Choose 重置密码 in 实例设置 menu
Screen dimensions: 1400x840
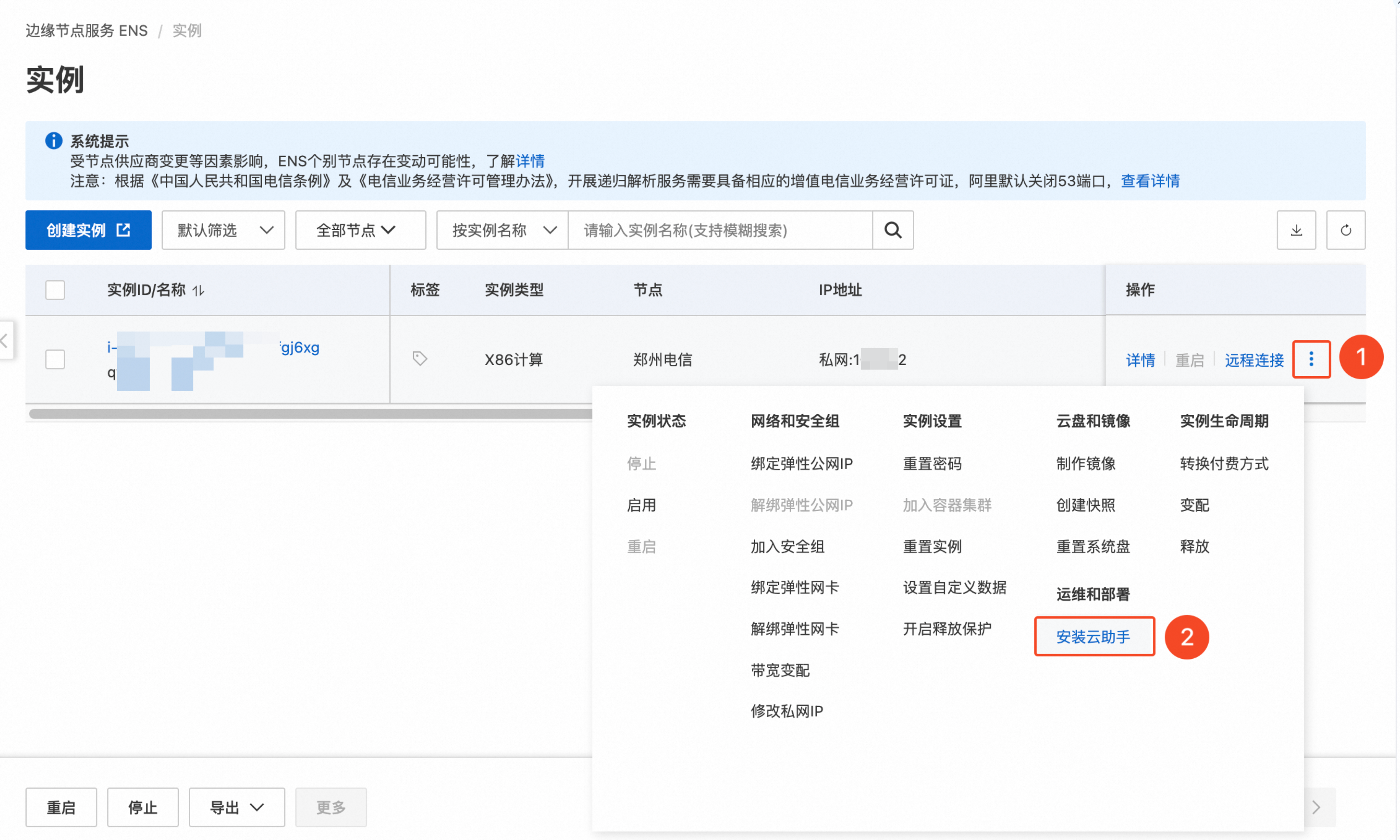pyautogui.click(x=932, y=464)
